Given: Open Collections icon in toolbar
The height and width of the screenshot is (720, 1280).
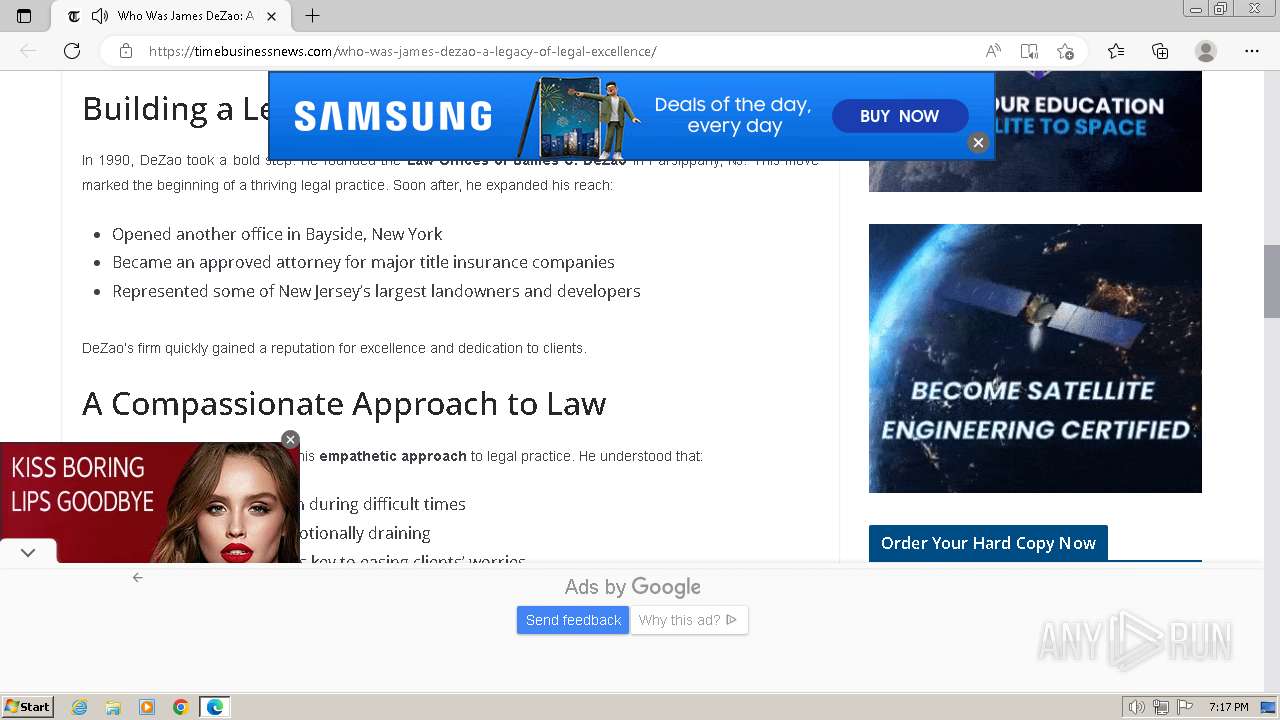Looking at the screenshot, I should pyautogui.click(x=1160, y=51).
